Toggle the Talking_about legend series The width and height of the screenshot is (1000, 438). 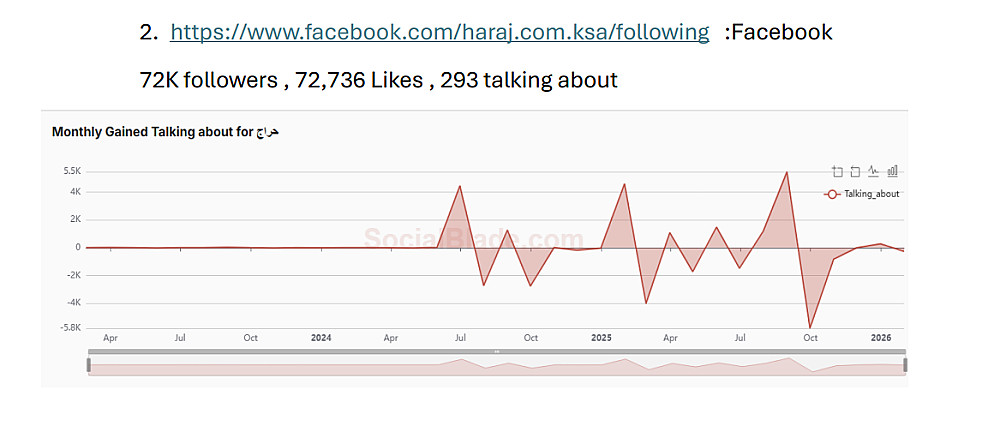pyautogui.click(x=862, y=194)
